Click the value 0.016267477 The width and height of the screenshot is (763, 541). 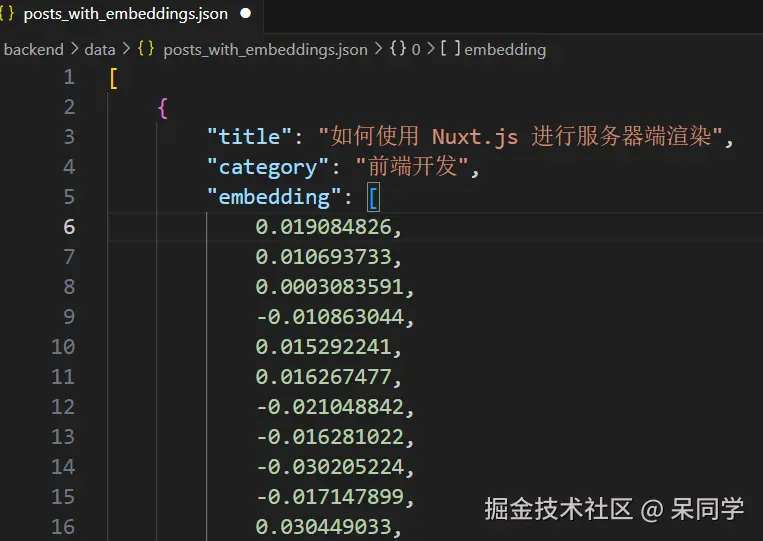click(324, 377)
